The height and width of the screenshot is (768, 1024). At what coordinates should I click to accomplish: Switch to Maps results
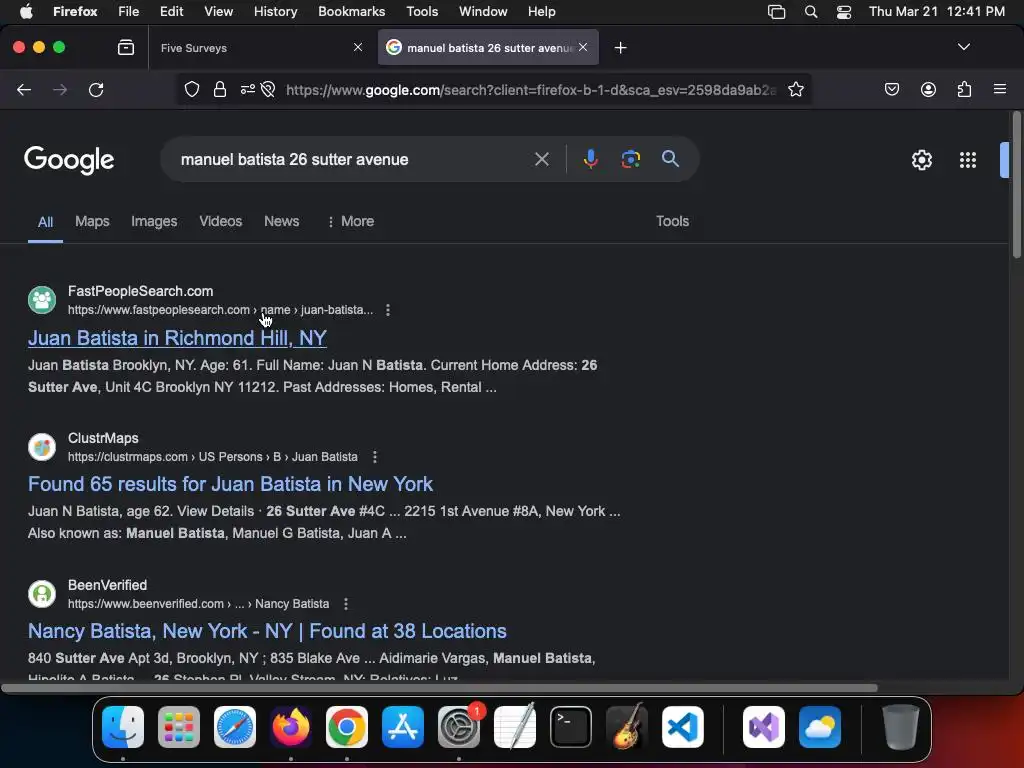(x=92, y=221)
